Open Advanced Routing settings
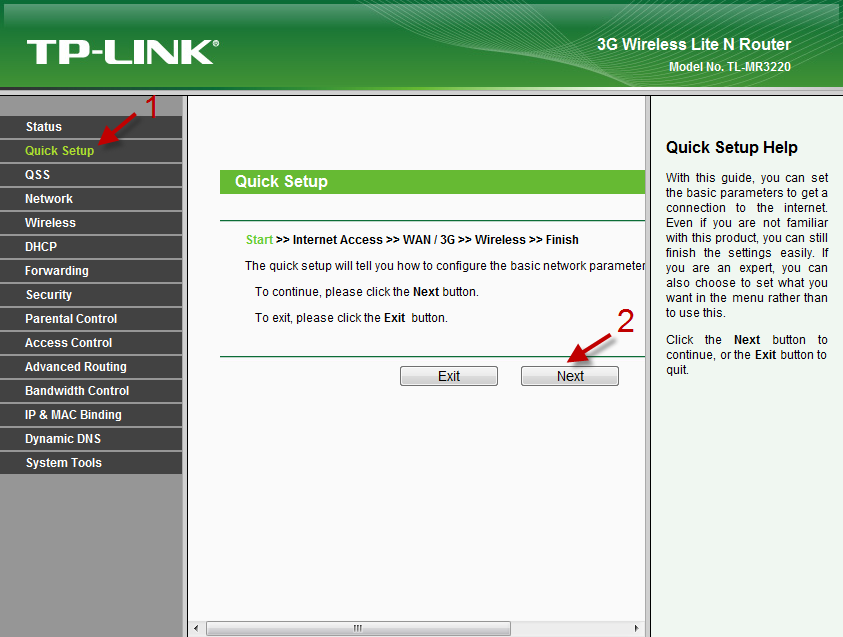This screenshot has height=637, width=843. click(91, 367)
